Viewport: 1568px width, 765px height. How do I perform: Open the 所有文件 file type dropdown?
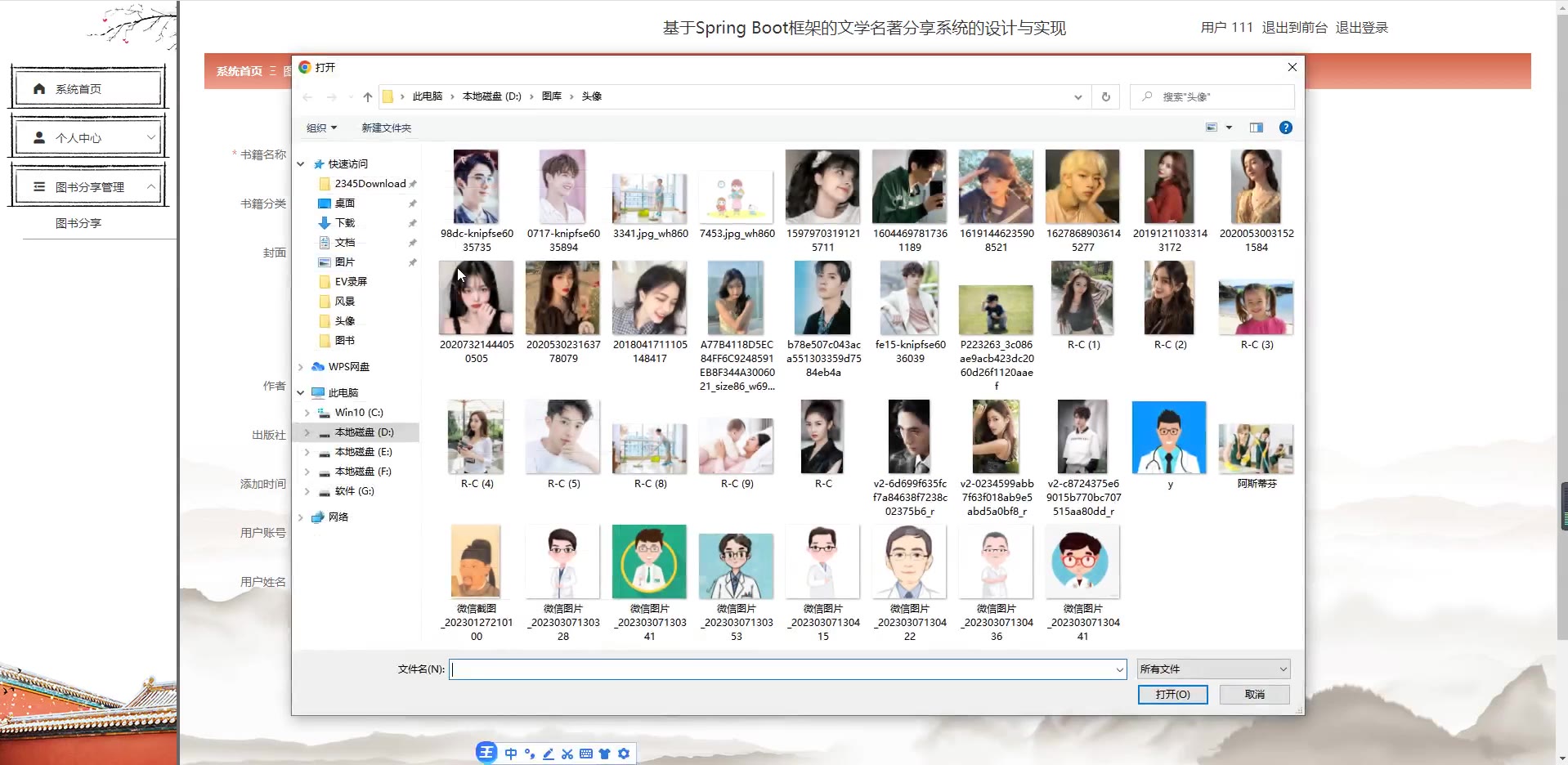[1213, 669]
